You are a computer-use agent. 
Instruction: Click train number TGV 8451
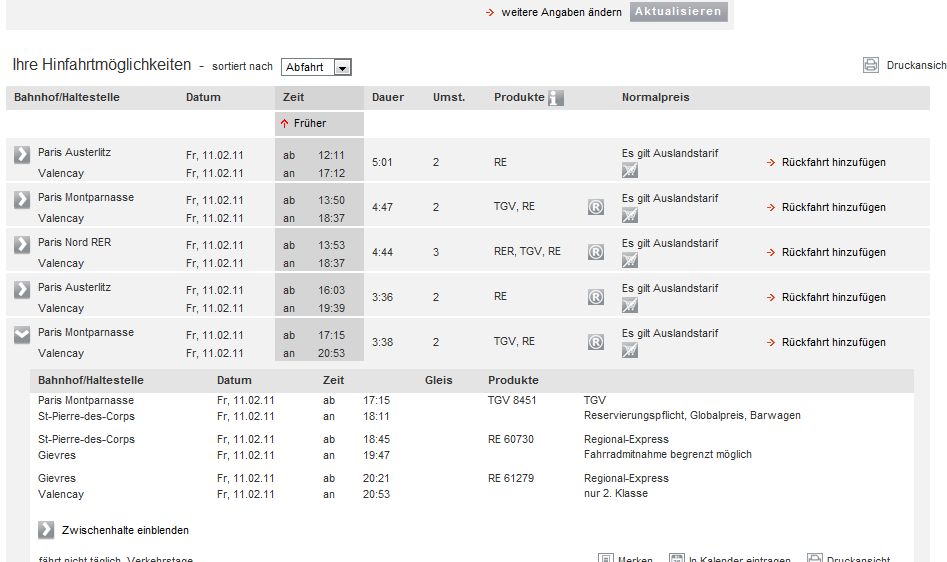(512, 400)
